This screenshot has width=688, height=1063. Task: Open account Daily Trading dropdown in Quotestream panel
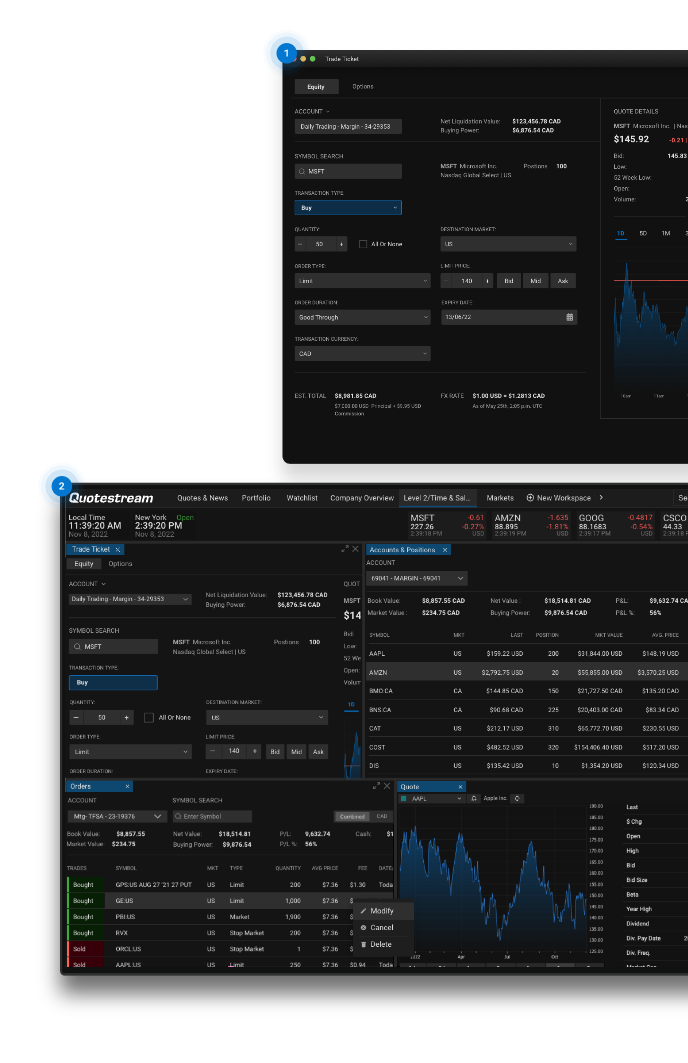[x=130, y=599]
